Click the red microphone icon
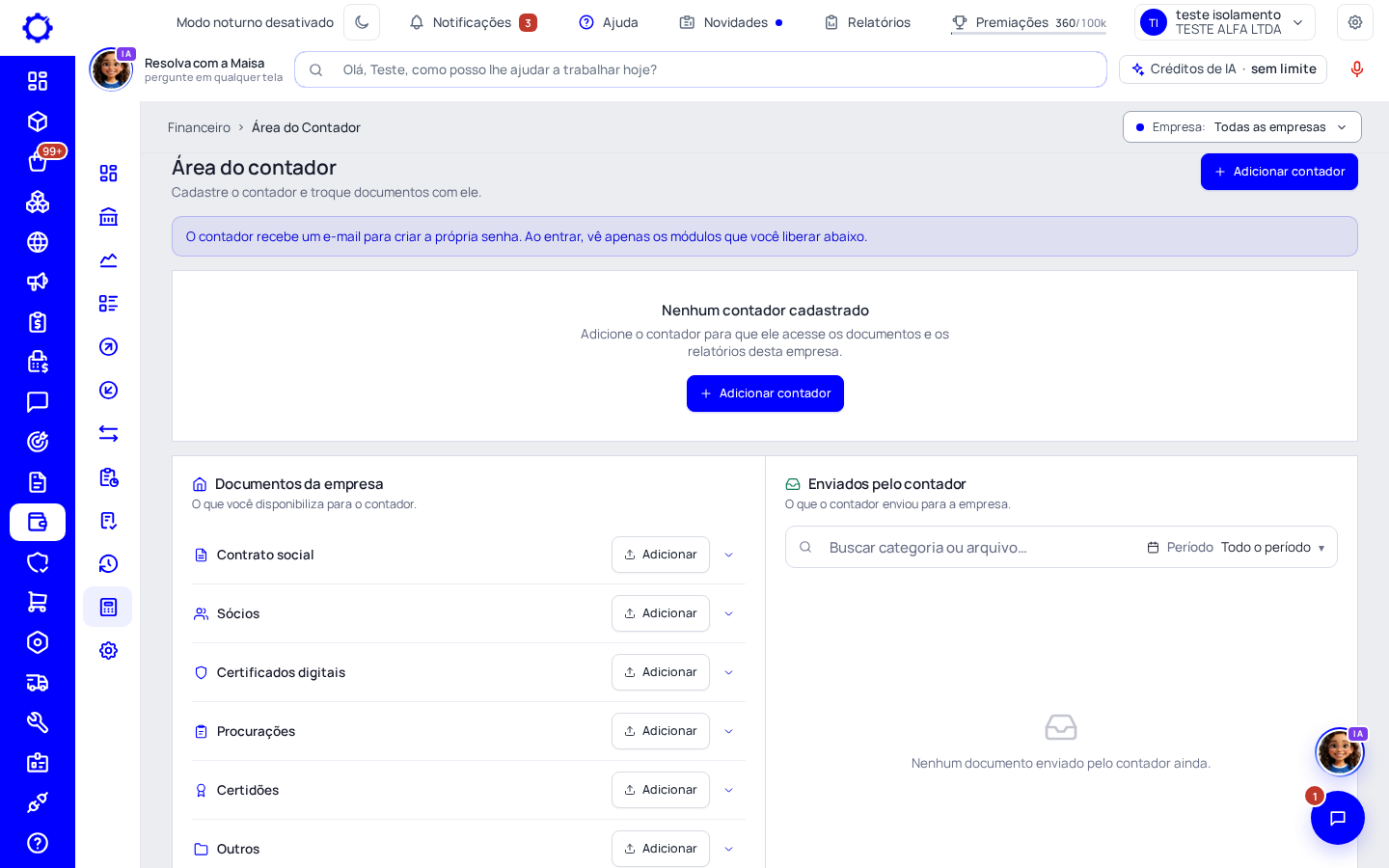The image size is (1389, 868). click(x=1357, y=69)
